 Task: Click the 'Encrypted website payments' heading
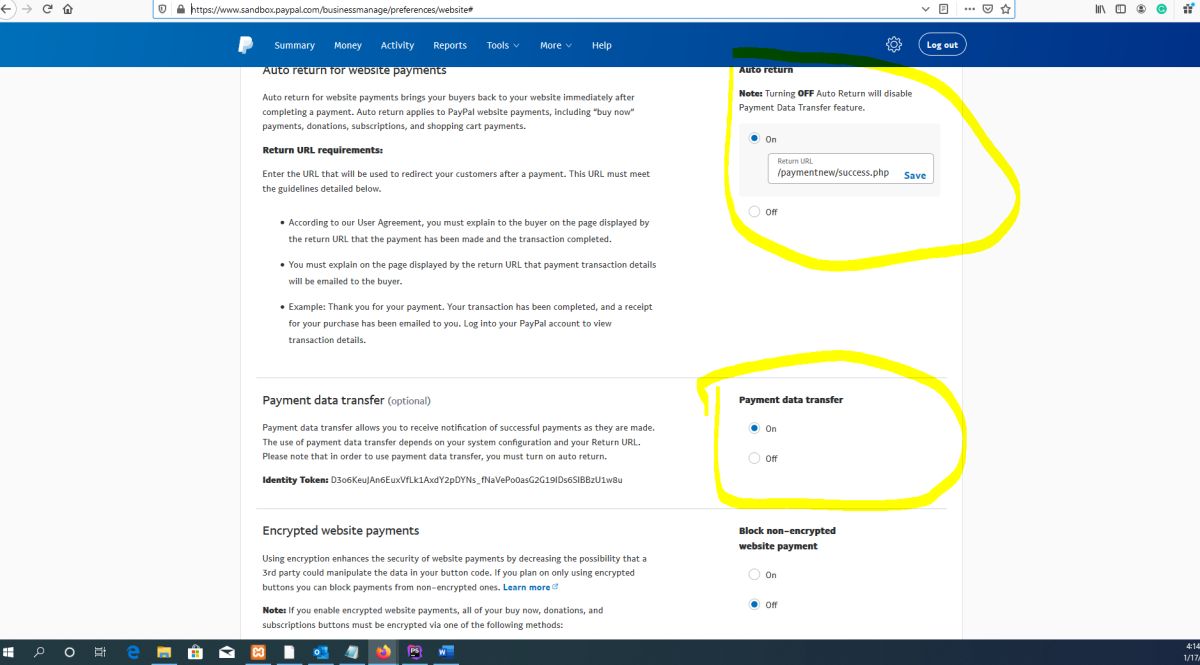point(341,530)
